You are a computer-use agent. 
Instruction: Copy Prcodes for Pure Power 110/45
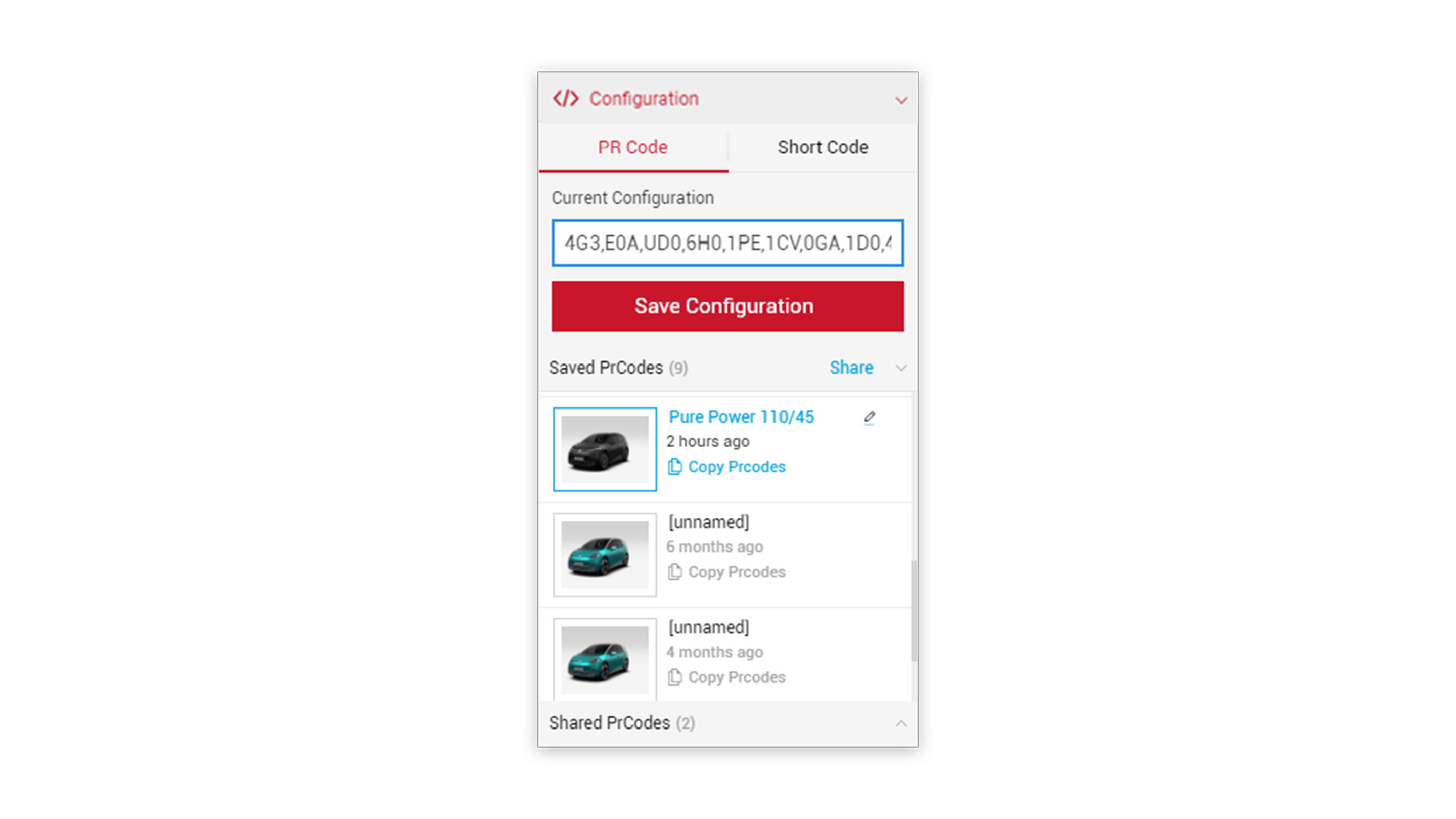(737, 466)
